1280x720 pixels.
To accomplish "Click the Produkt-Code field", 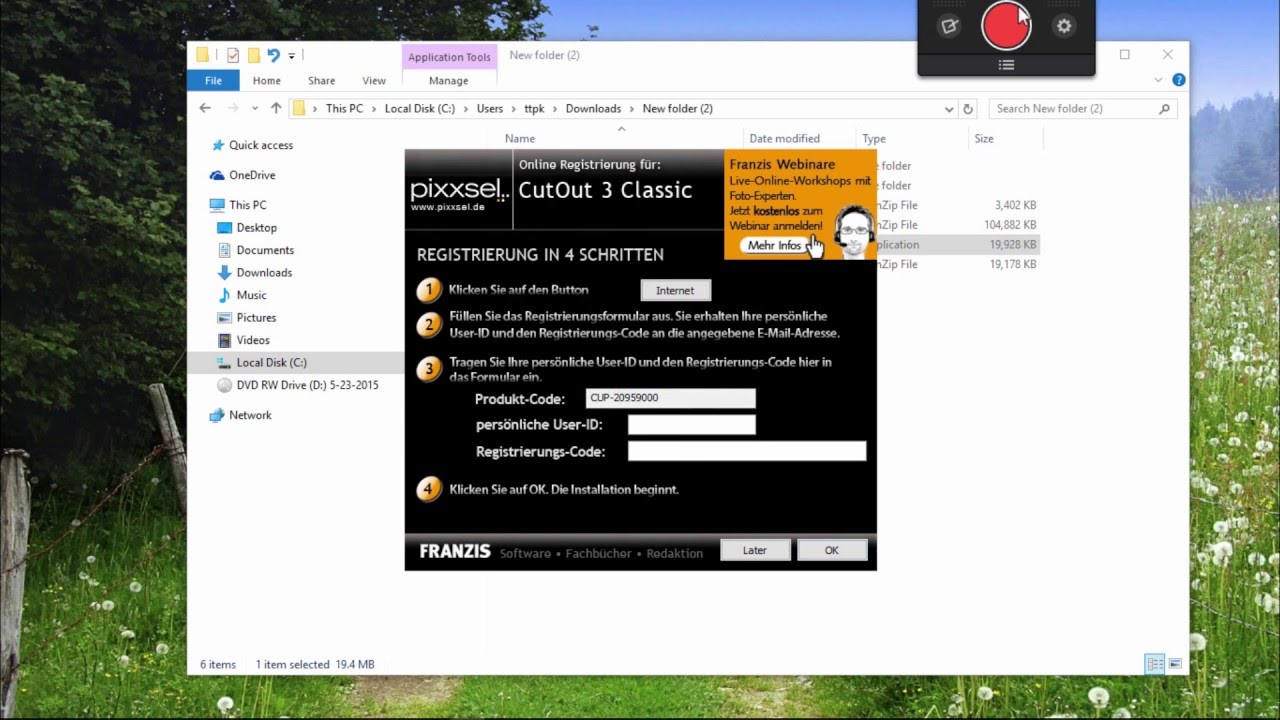I will pyautogui.click(x=670, y=398).
